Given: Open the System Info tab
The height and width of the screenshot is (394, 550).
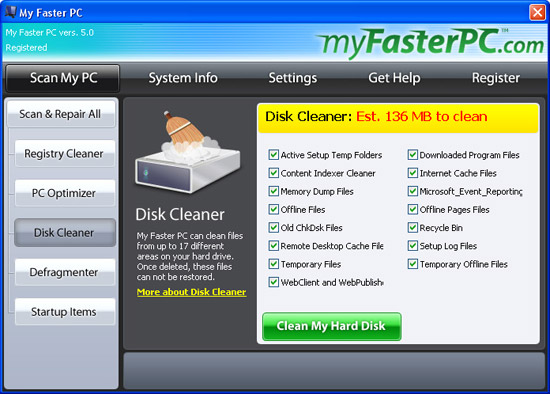Looking at the screenshot, I should [x=183, y=78].
